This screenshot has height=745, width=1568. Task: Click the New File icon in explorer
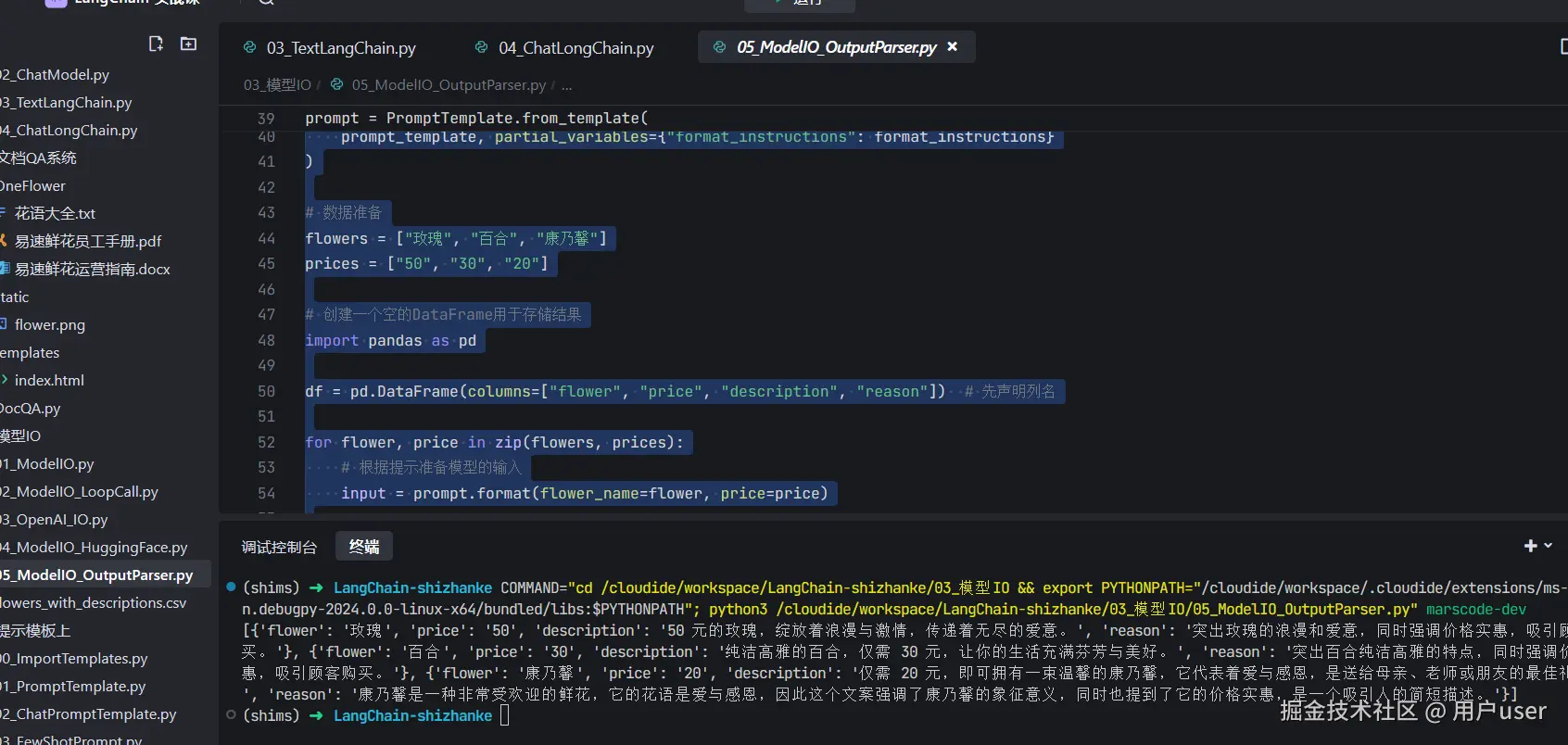156,44
